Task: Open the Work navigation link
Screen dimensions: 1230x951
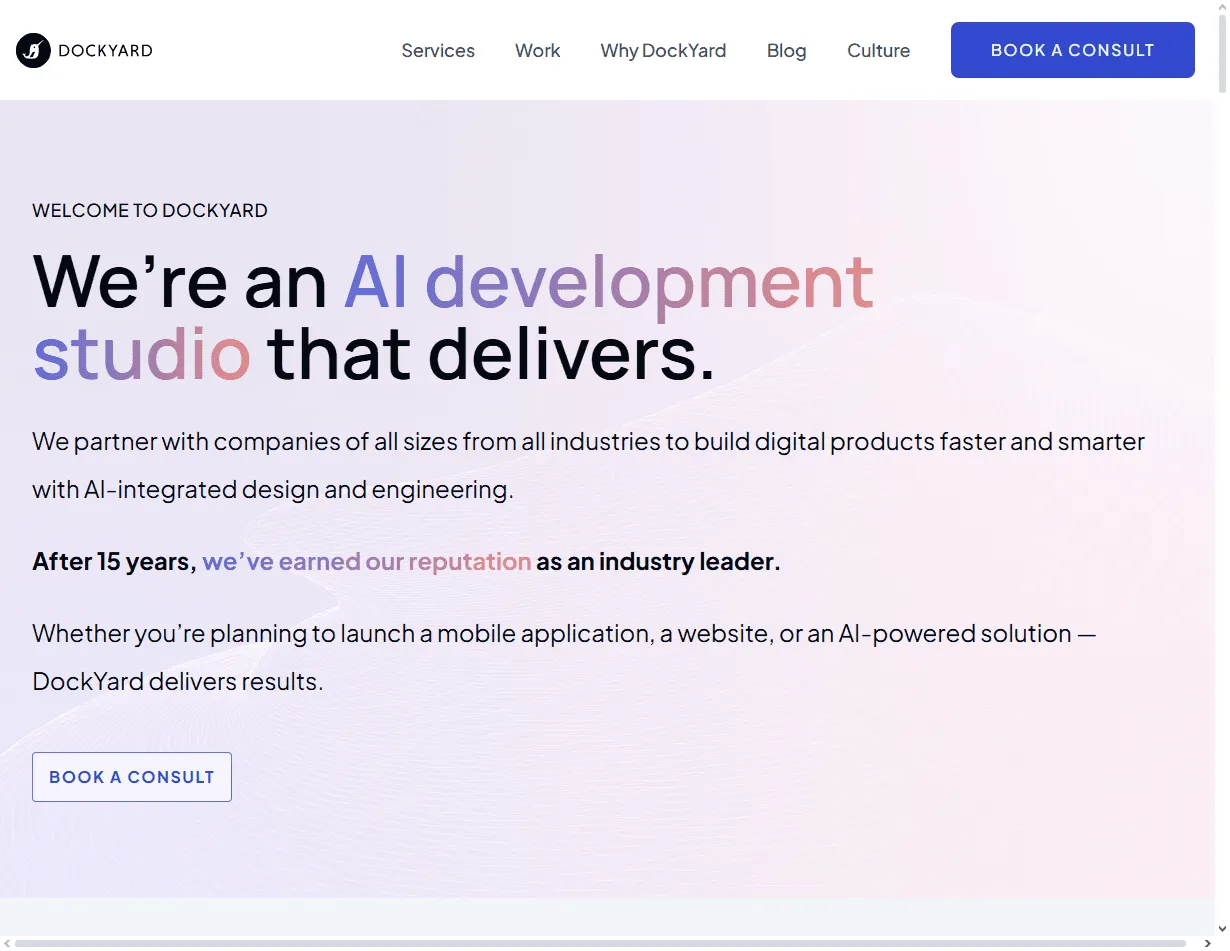Action: (x=538, y=51)
